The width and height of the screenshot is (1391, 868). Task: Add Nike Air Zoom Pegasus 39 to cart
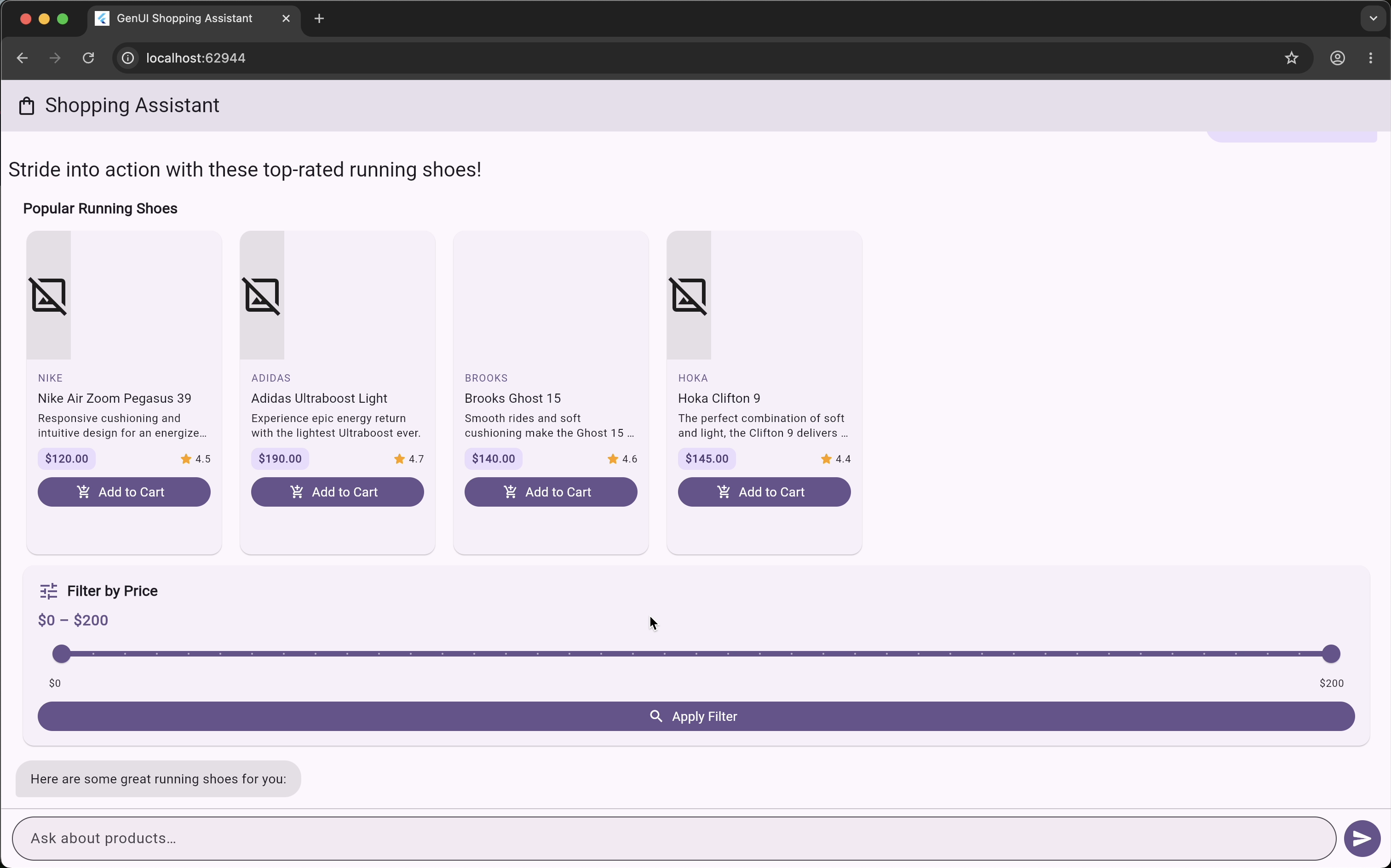pyautogui.click(x=124, y=492)
